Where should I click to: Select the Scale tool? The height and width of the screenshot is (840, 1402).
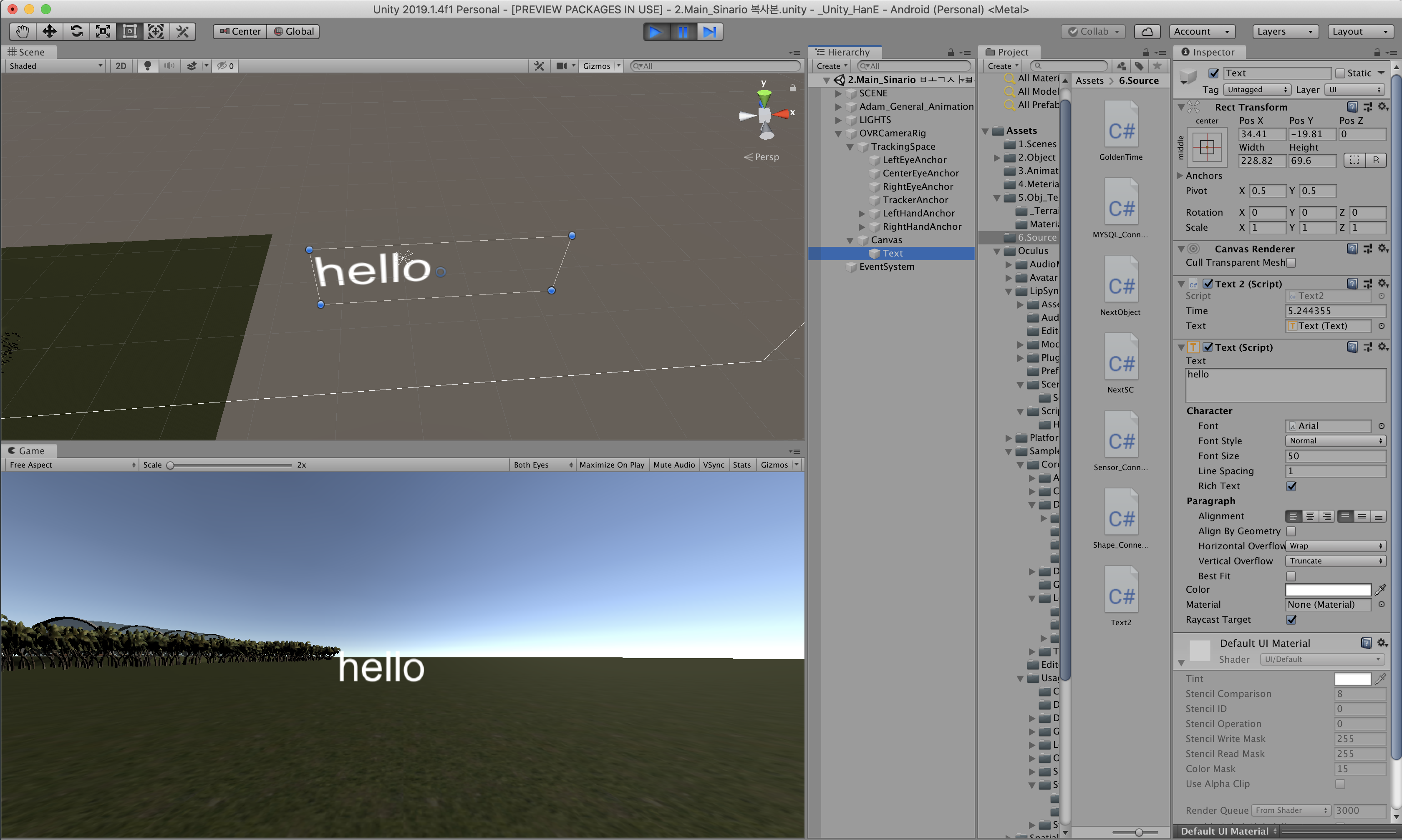pyautogui.click(x=103, y=31)
